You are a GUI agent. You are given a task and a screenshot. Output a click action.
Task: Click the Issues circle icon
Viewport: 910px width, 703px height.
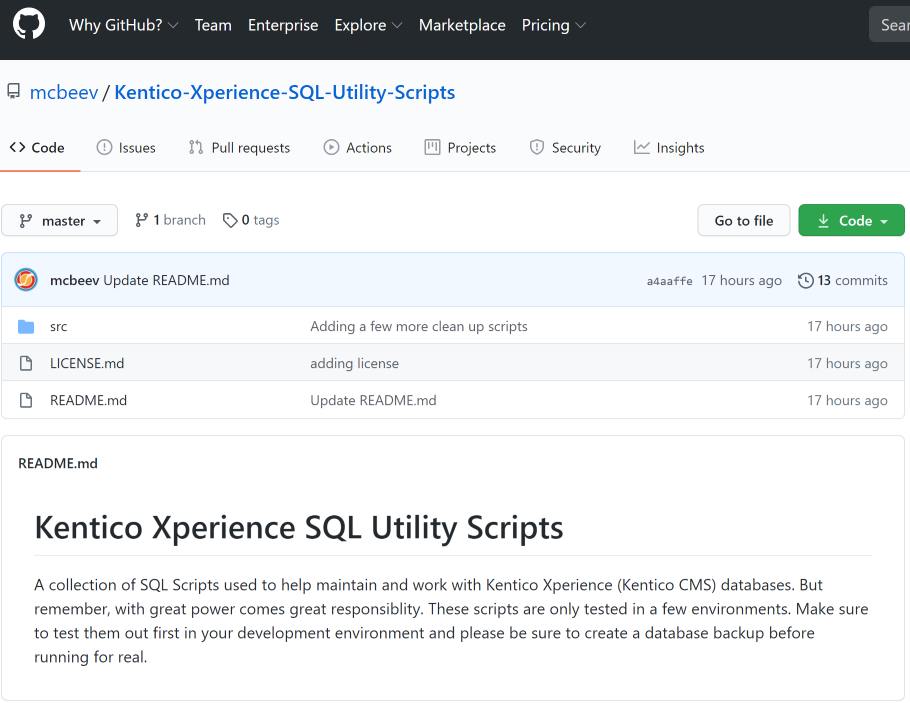[x=104, y=147]
